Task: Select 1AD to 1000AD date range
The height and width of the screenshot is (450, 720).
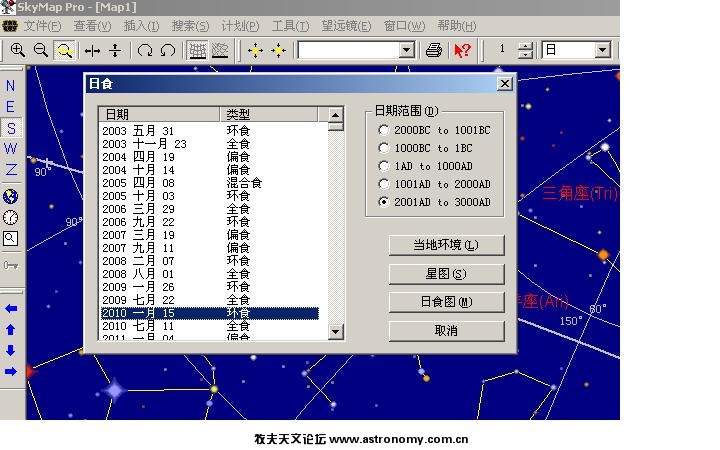Action: [384, 166]
